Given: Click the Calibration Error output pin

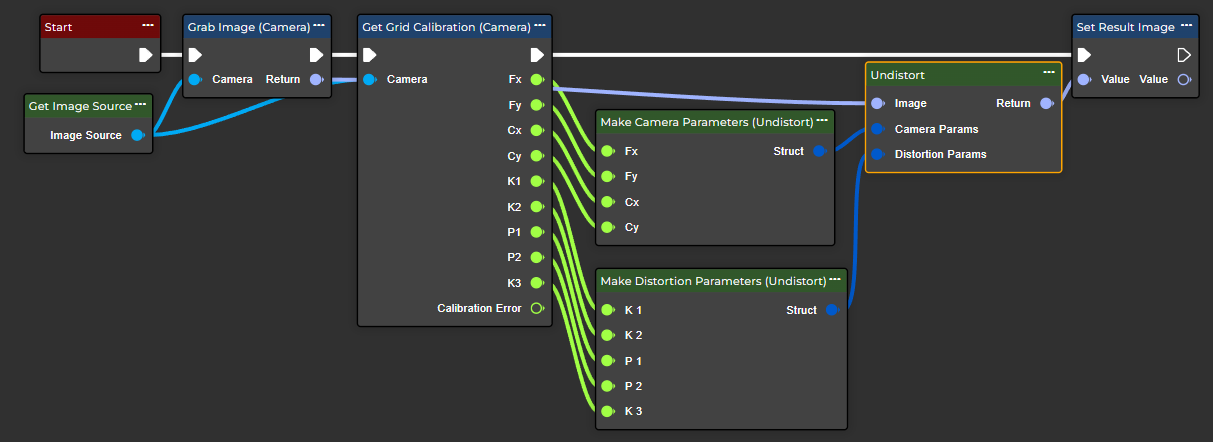Looking at the screenshot, I should point(536,308).
